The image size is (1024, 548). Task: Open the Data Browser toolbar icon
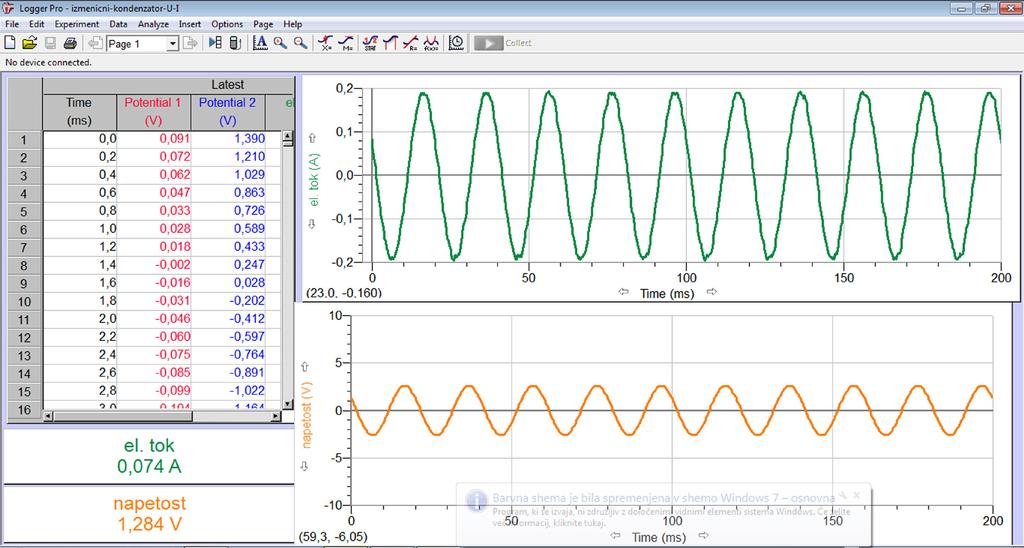(x=215, y=43)
